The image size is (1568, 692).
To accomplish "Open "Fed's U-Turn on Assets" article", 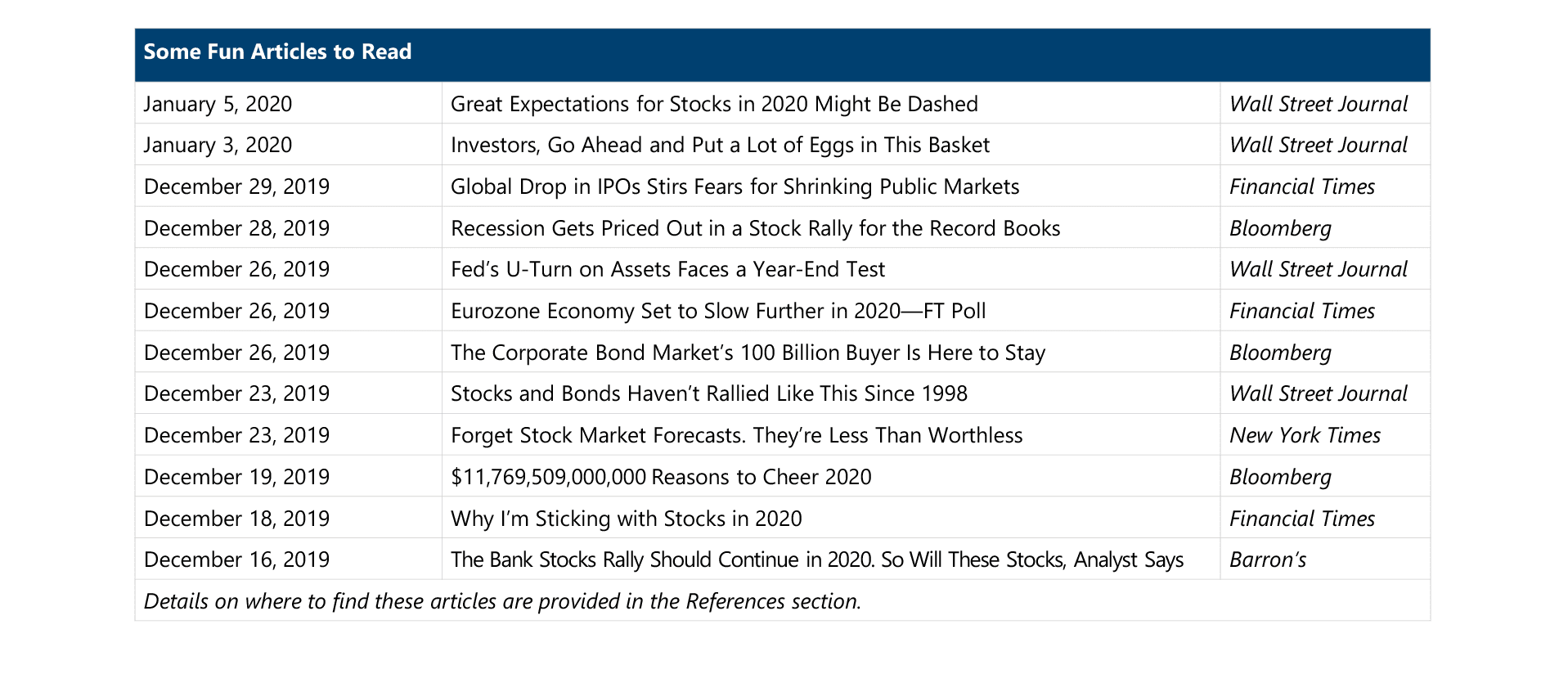I will point(667,270).
